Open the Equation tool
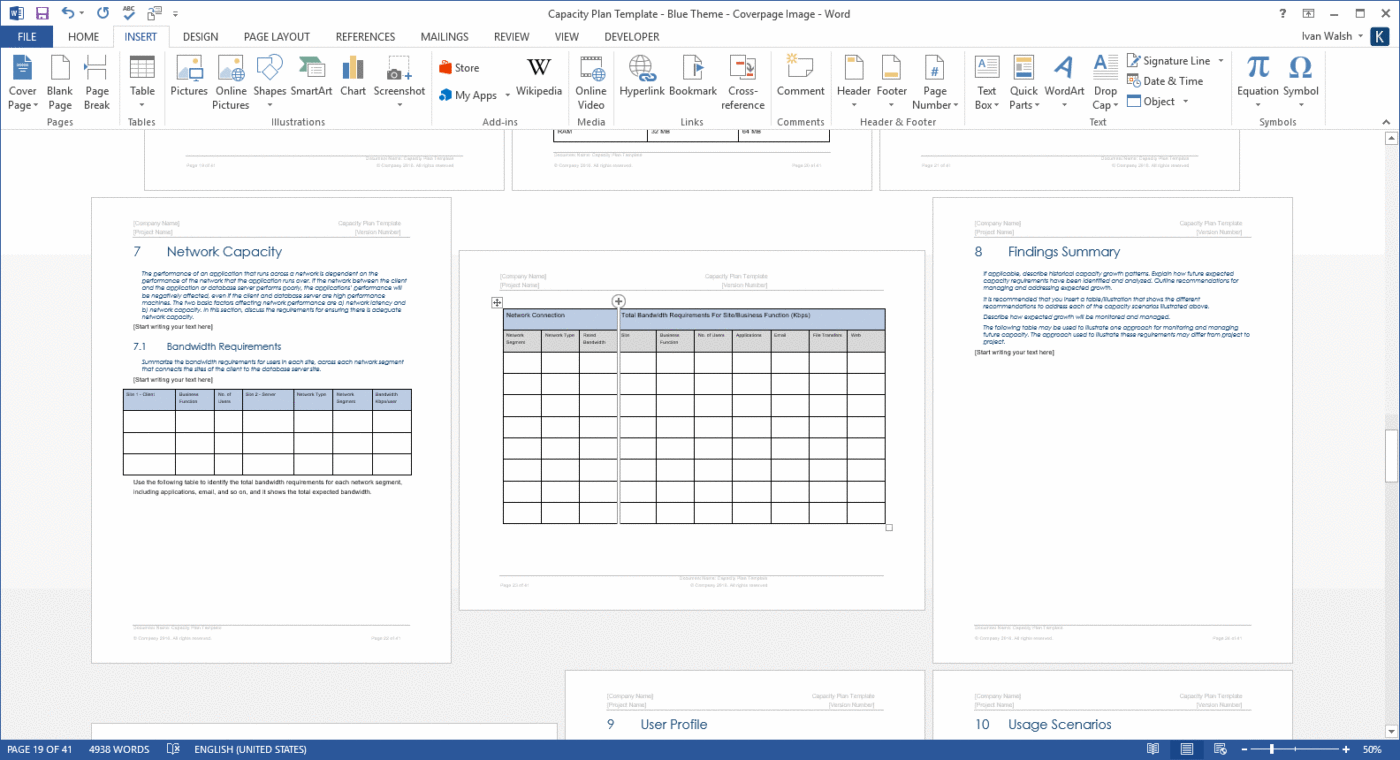 [x=1257, y=75]
